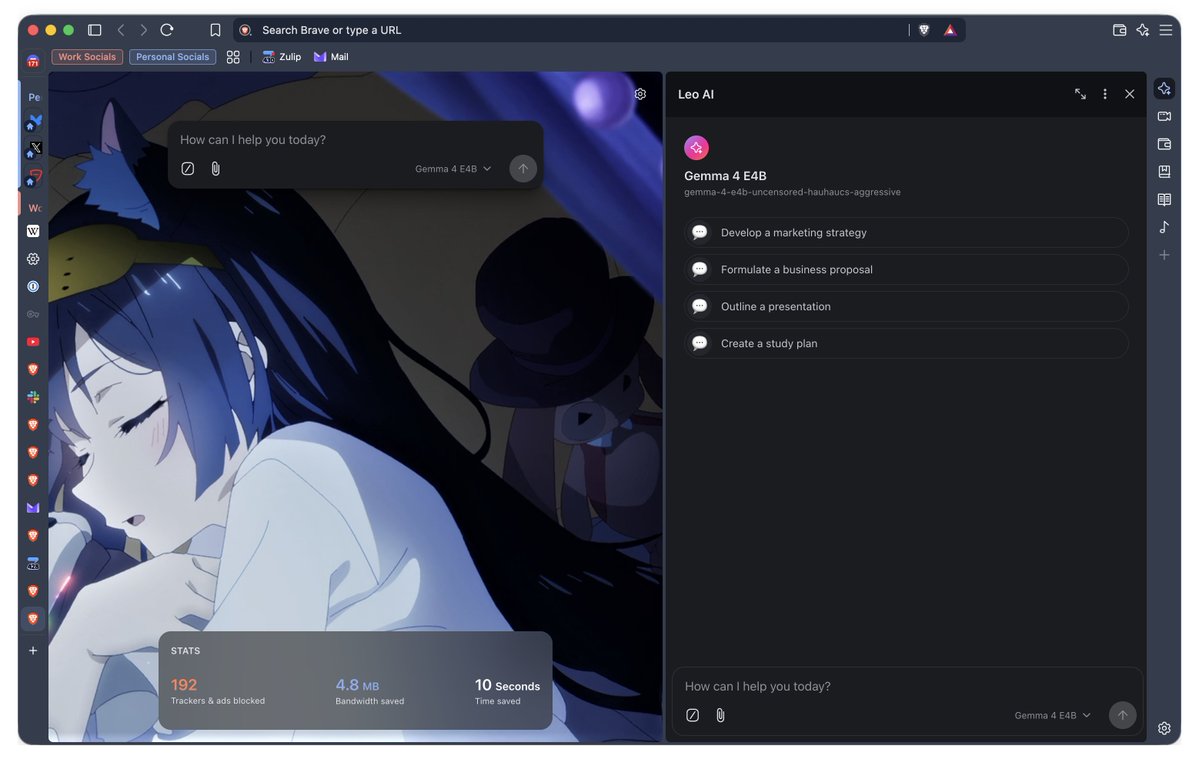Open Leo AI sparkle icon in top toolbar
The width and height of the screenshot is (1199, 766).
coord(1142,30)
